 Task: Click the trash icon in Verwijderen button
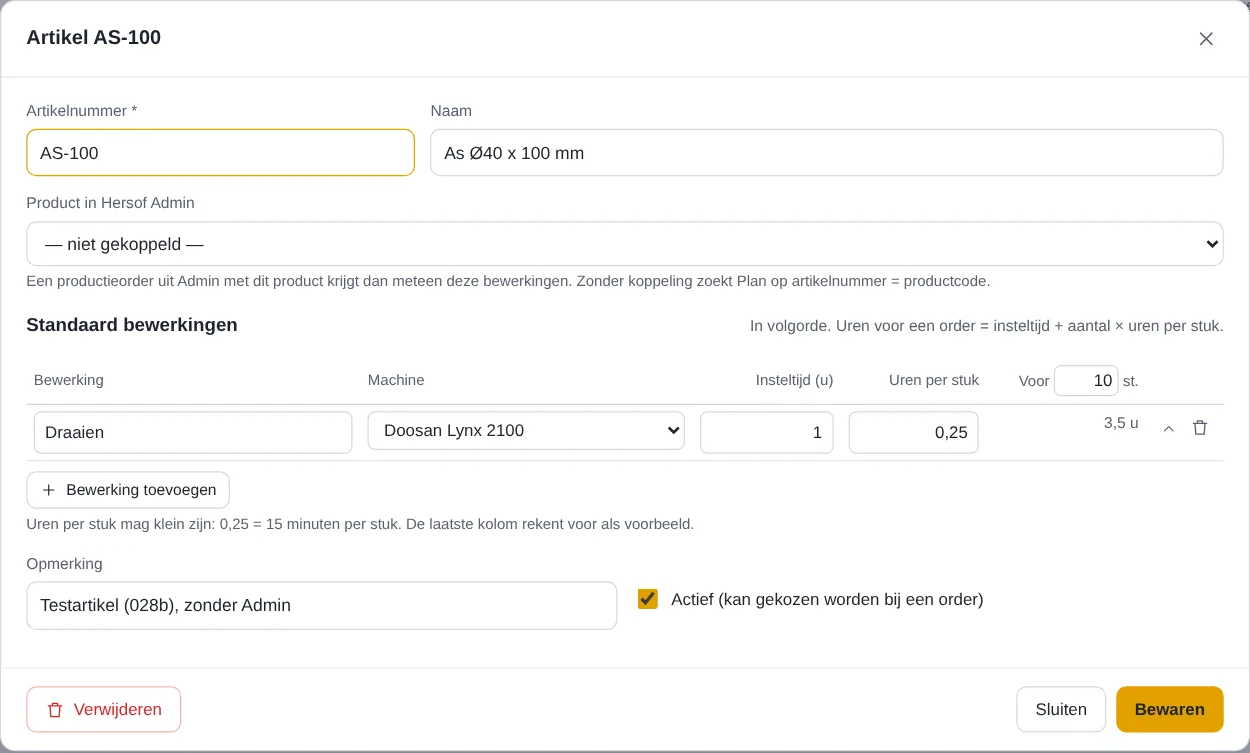click(x=55, y=710)
